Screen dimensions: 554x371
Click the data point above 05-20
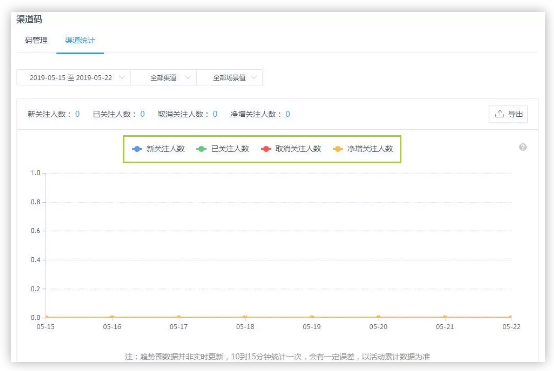pos(378,317)
